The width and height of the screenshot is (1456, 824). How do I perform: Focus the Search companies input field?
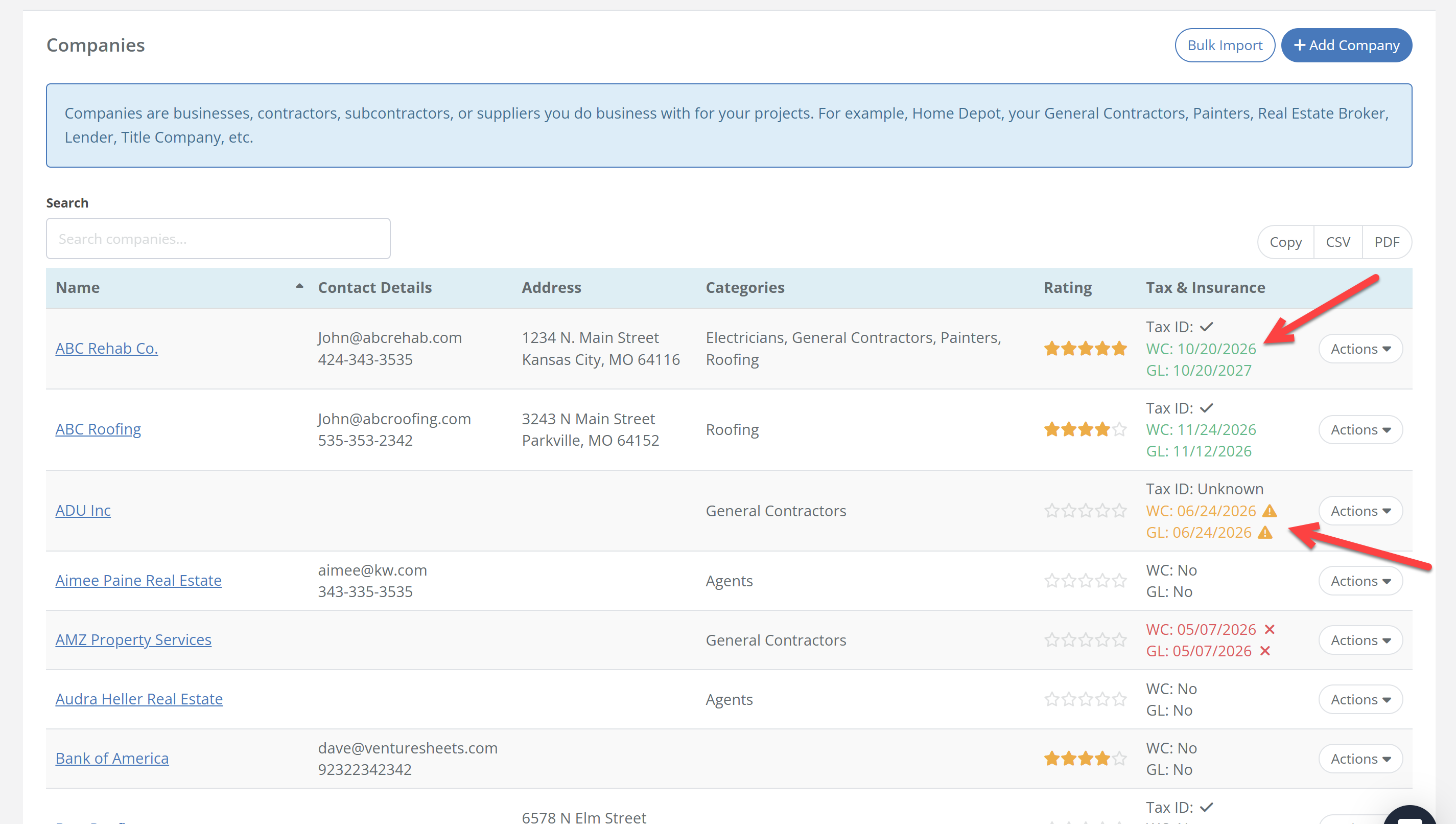pos(218,239)
